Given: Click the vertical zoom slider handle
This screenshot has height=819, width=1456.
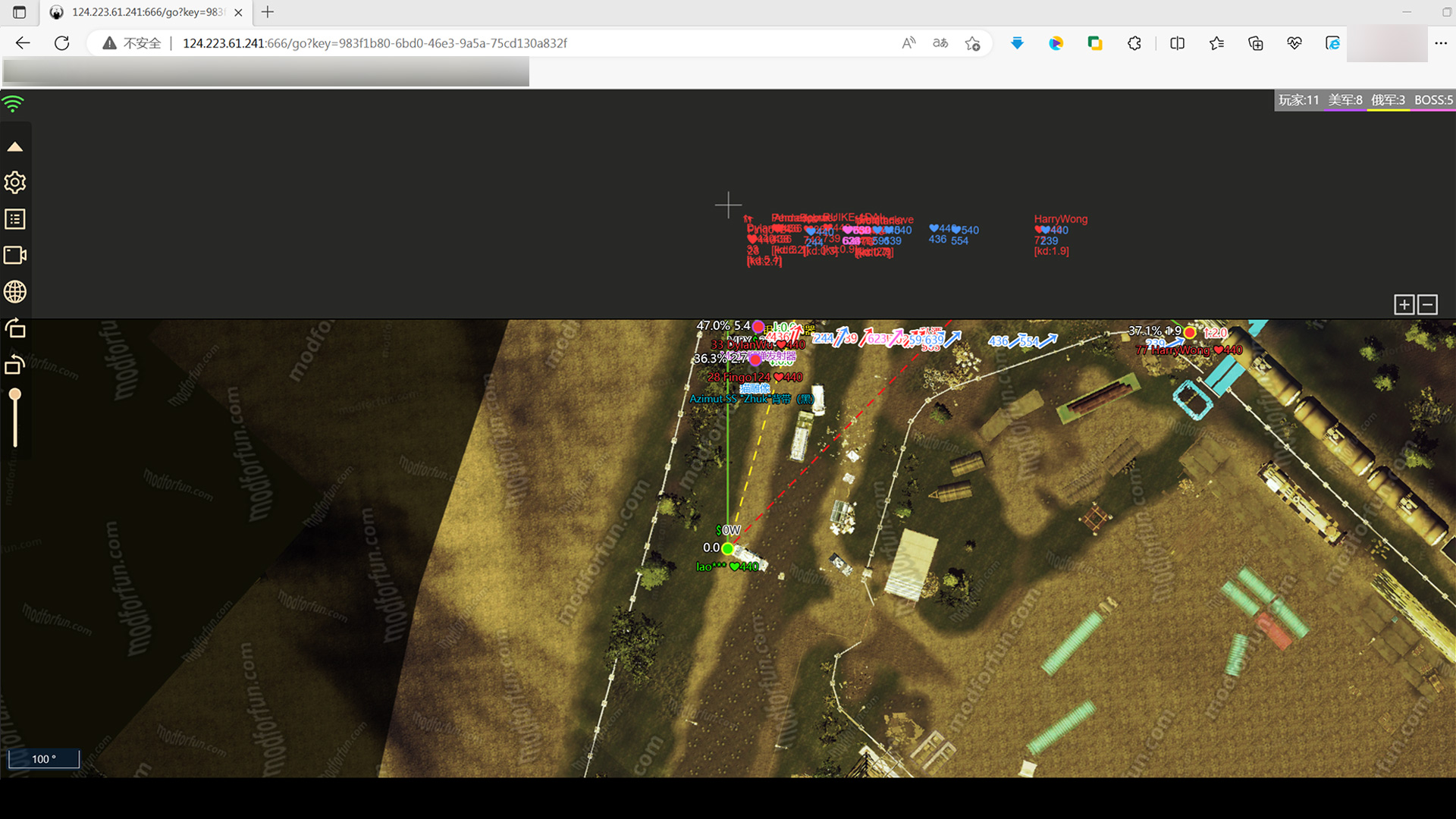Looking at the screenshot, I should coord(14,394).
